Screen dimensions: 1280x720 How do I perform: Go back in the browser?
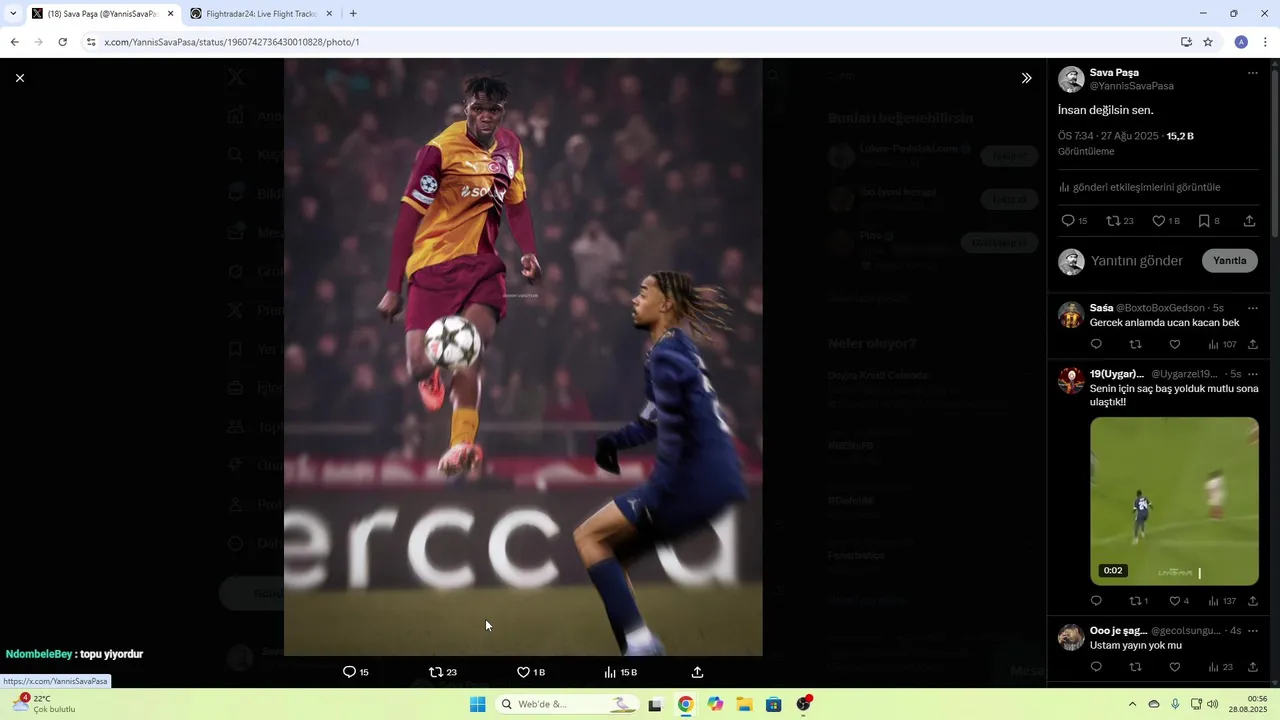[14, 42]
